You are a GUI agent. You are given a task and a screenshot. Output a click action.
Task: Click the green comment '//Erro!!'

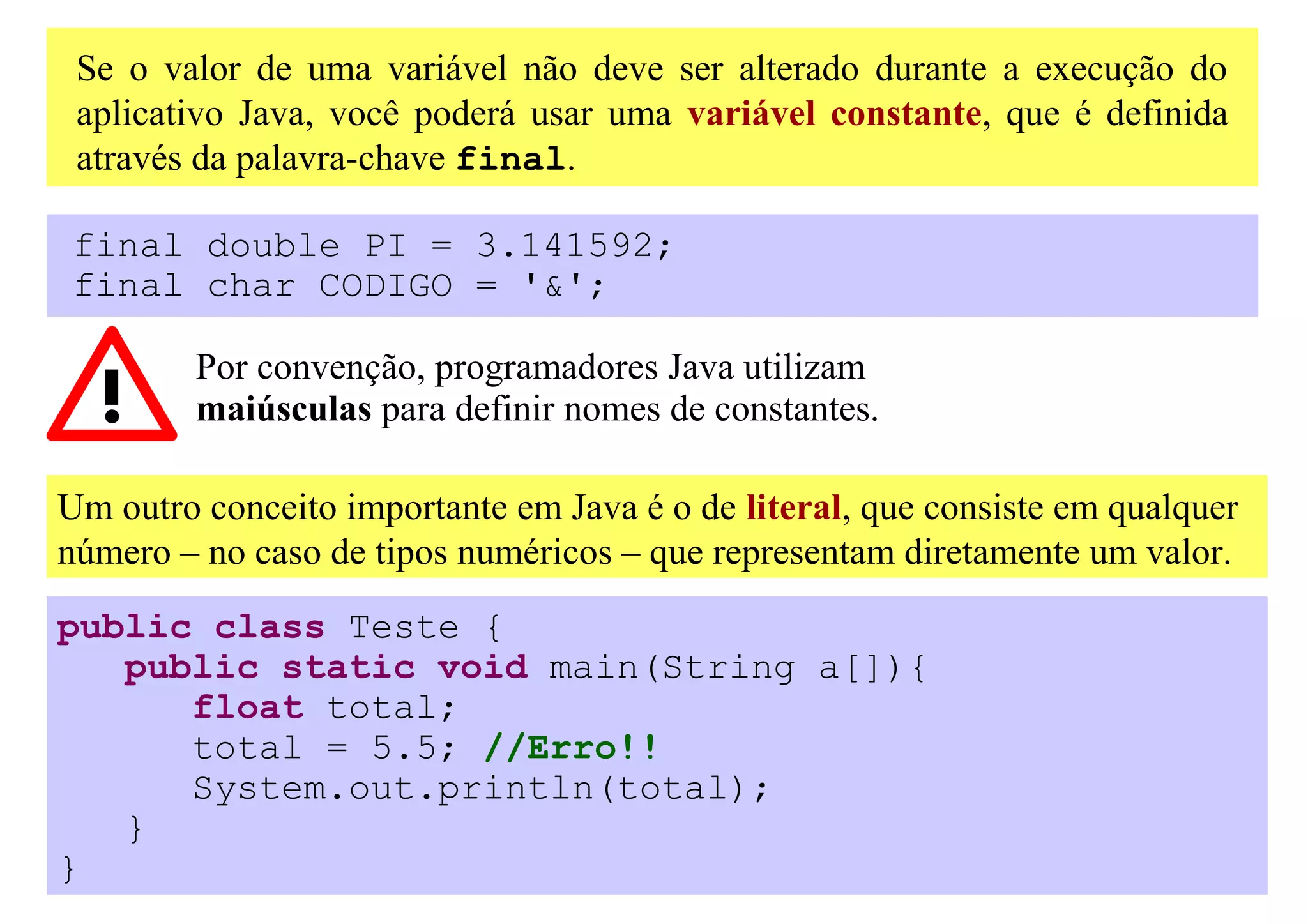click(x=570, y=748)
